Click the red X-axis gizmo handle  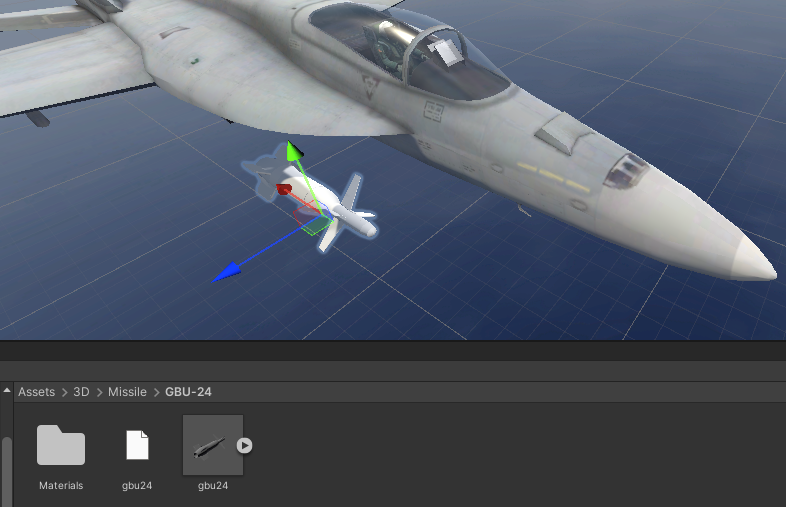pyautogui.click(x=284, y=190)
